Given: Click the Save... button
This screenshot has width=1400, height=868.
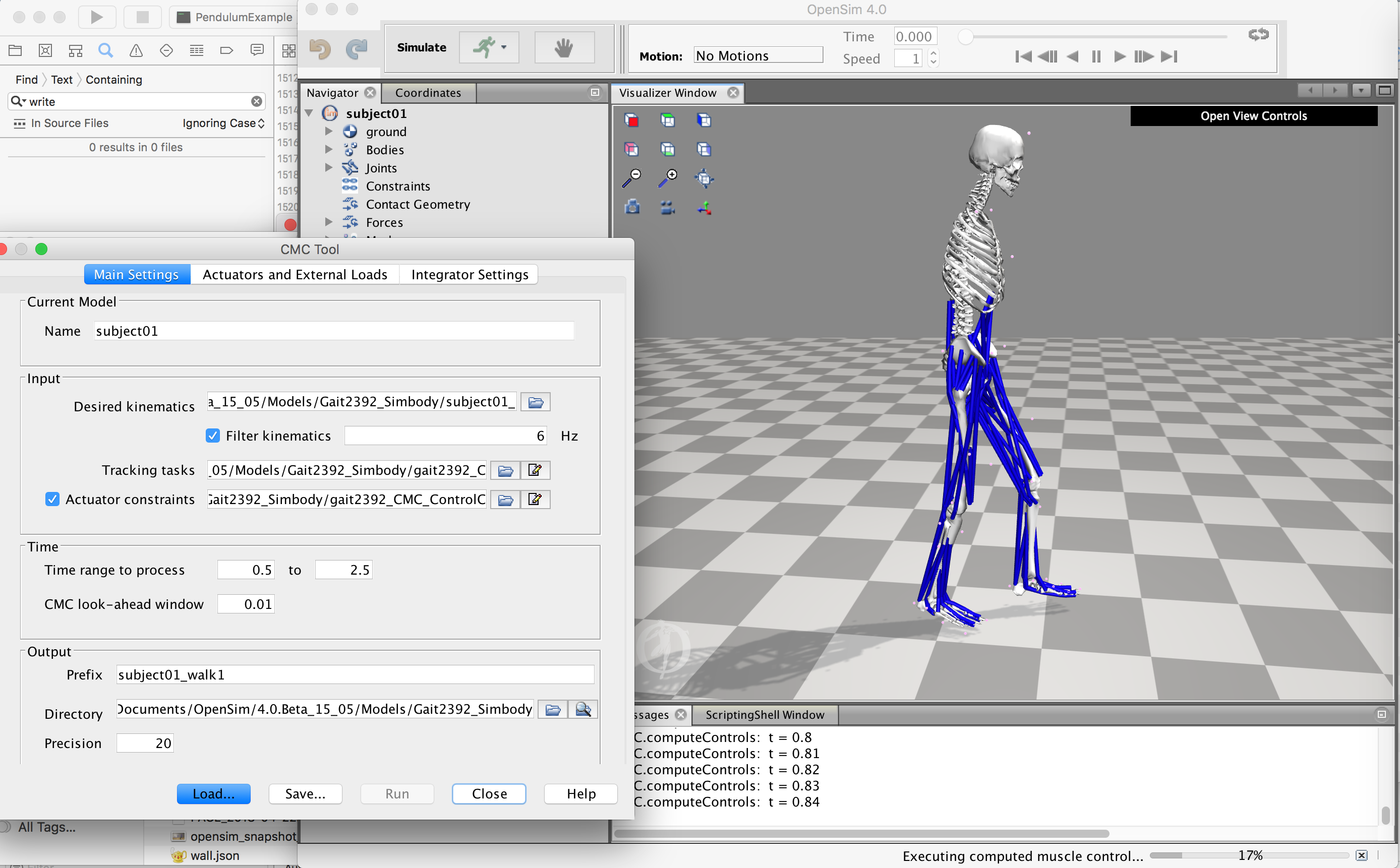Looking at the screenshot, I should pyautogui.click(x=305, y=793).
